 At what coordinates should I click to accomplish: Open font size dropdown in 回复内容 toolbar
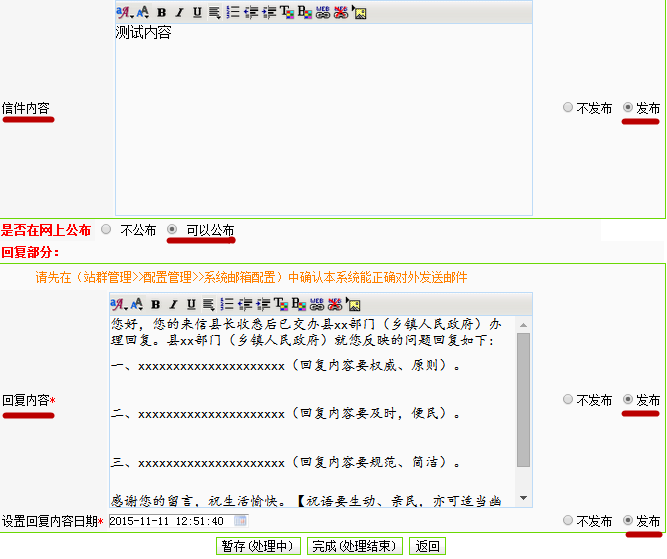point(136,304)
